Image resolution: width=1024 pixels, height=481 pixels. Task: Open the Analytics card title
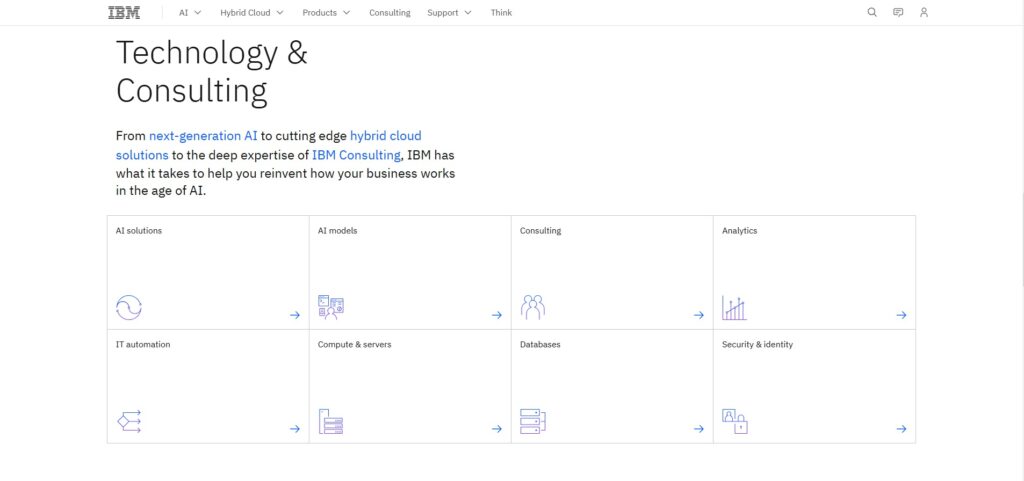[739, 231]
